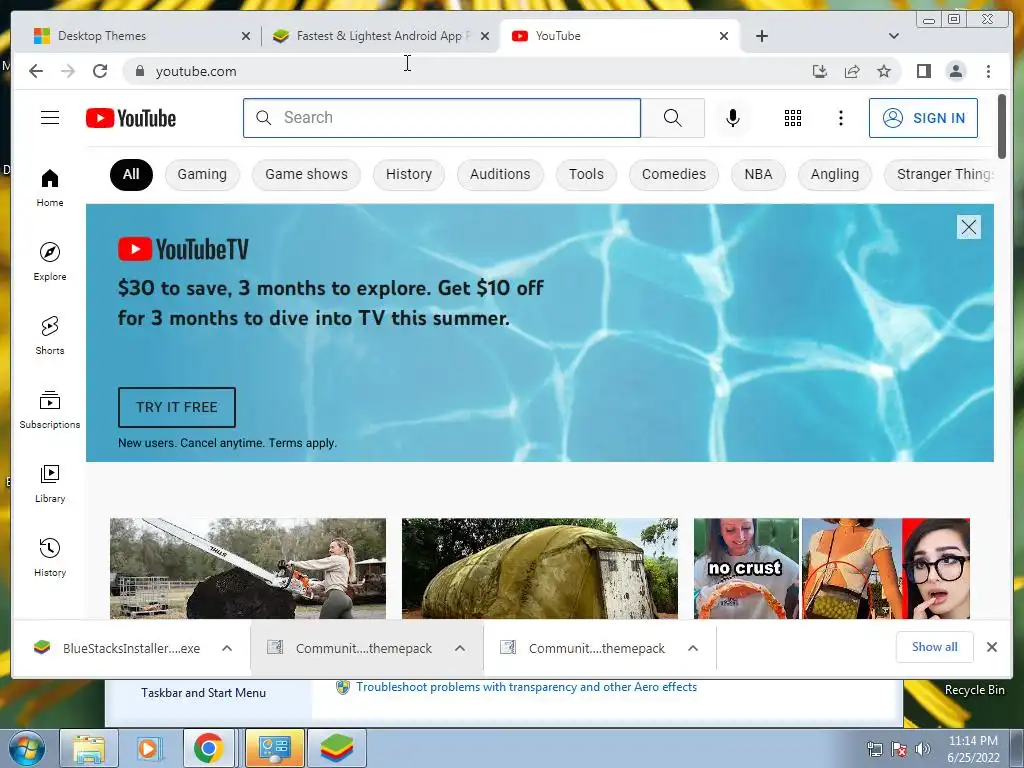Select the Comedies filter chip
The image size is (1024, 768).
674,174
